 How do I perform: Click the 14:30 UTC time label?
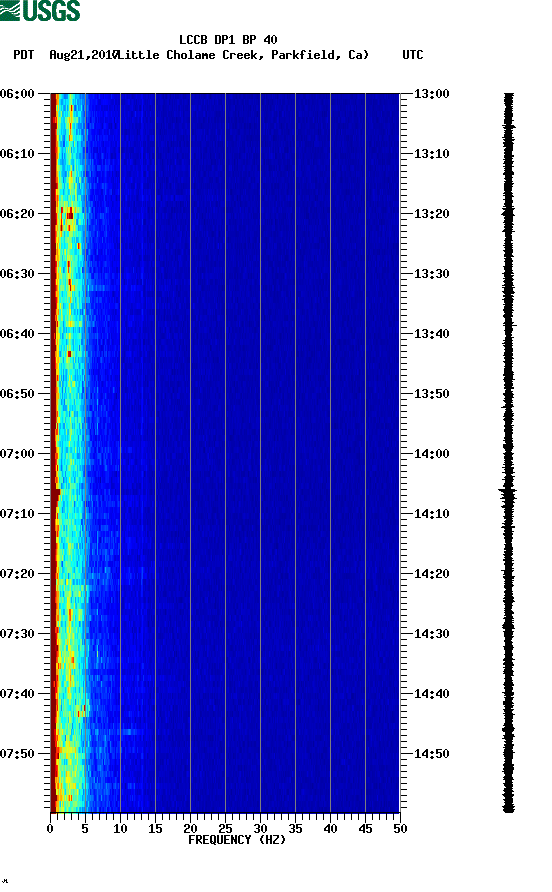pyautogui.click(x=431, y=634)
